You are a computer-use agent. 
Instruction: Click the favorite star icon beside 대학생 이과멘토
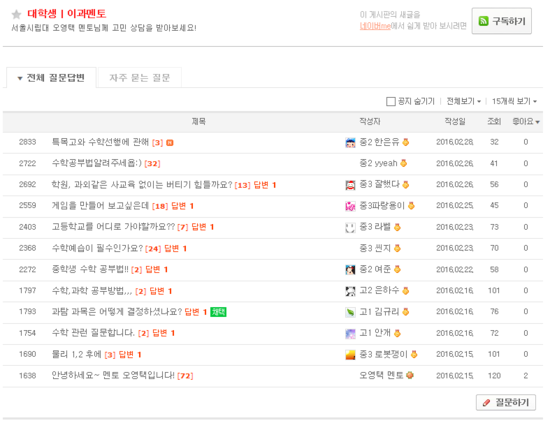(16, 14)
